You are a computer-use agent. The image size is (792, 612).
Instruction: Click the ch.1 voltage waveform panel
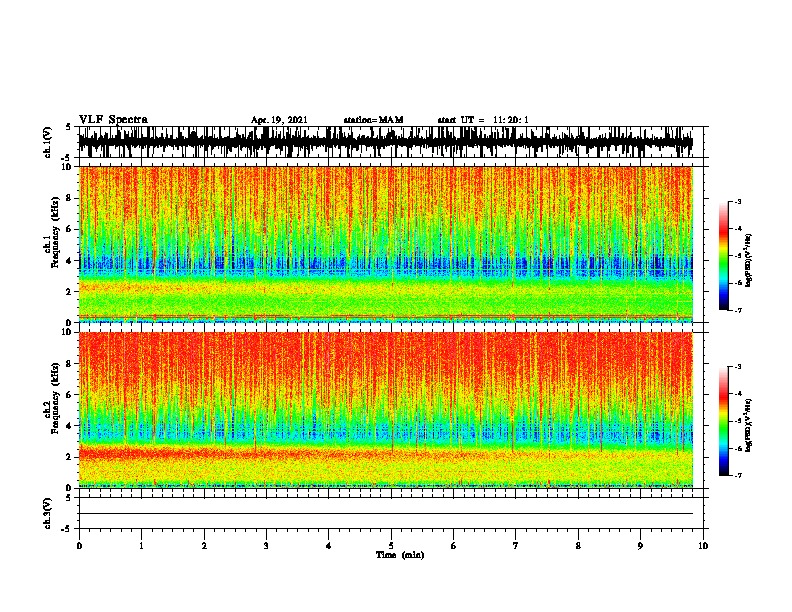(x=390, y=142)
